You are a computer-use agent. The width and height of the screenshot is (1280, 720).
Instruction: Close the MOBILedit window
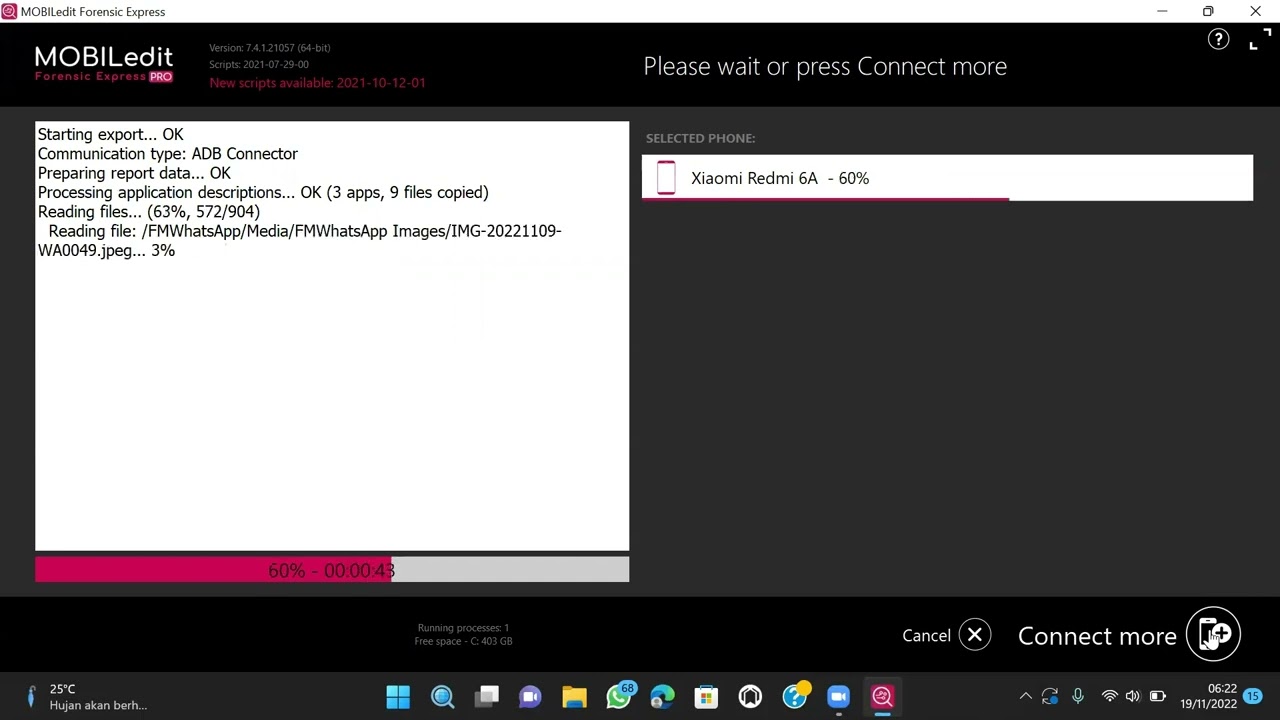pyautogui.click(x=1255, y=11)
